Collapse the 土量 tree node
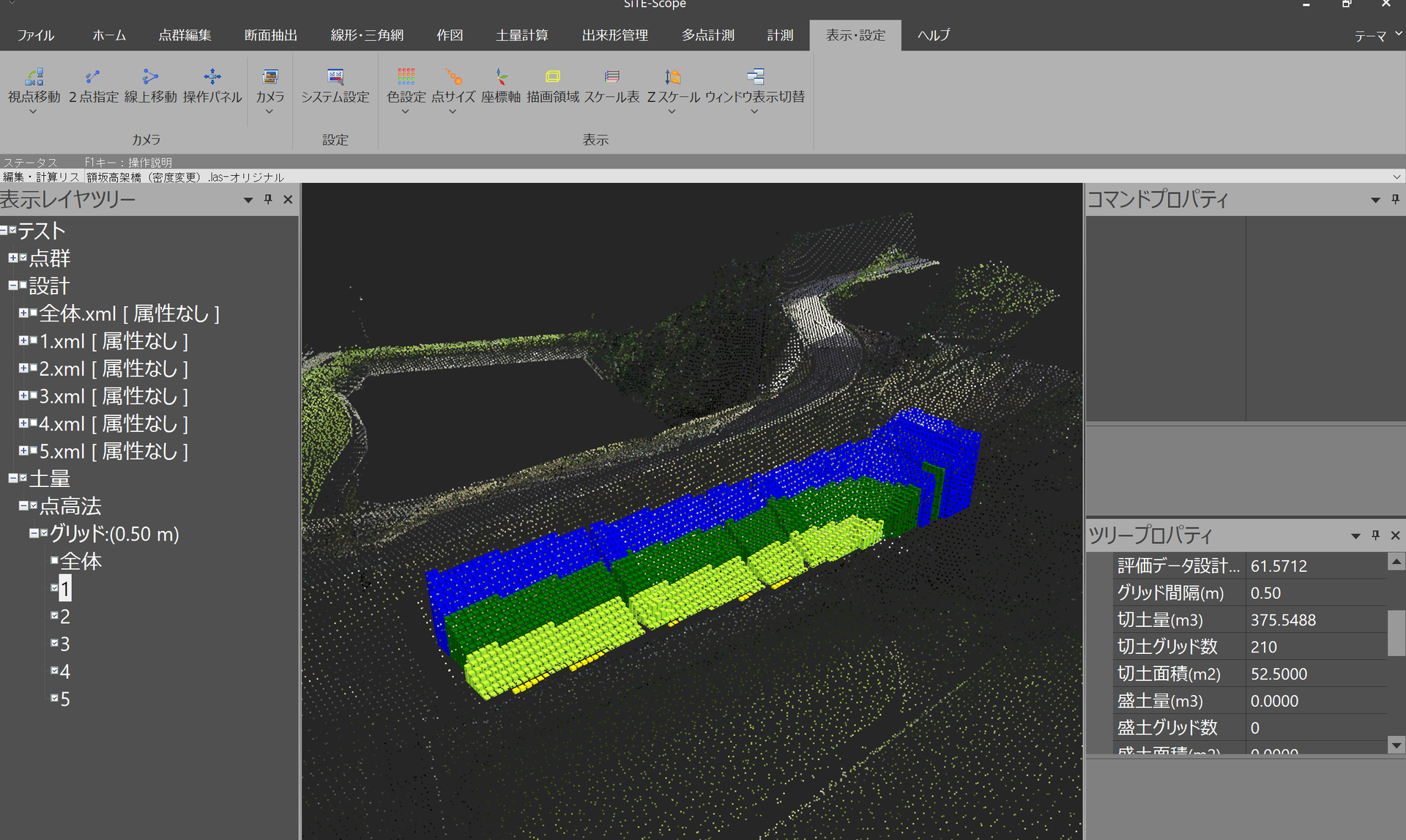The width and height of the screenshot is (1406, 840). click(x=12, y=478)
